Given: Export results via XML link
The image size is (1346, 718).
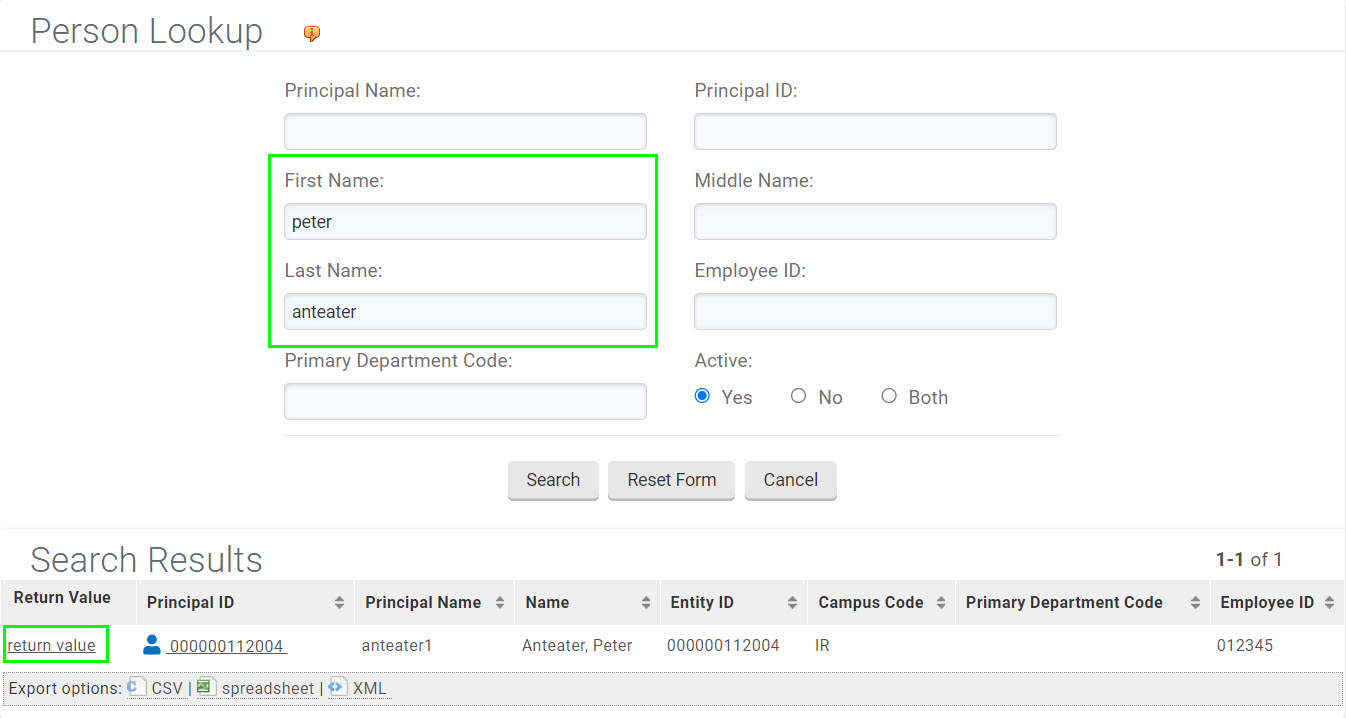Looking at the screenshot, I should coord(369,688).
